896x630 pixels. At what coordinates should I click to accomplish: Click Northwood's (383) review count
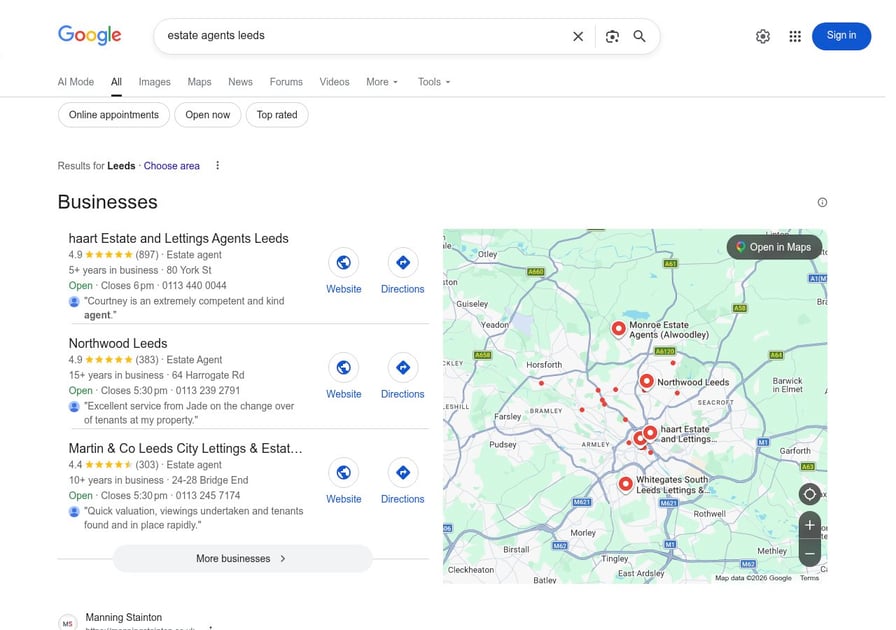coord(147,360)
